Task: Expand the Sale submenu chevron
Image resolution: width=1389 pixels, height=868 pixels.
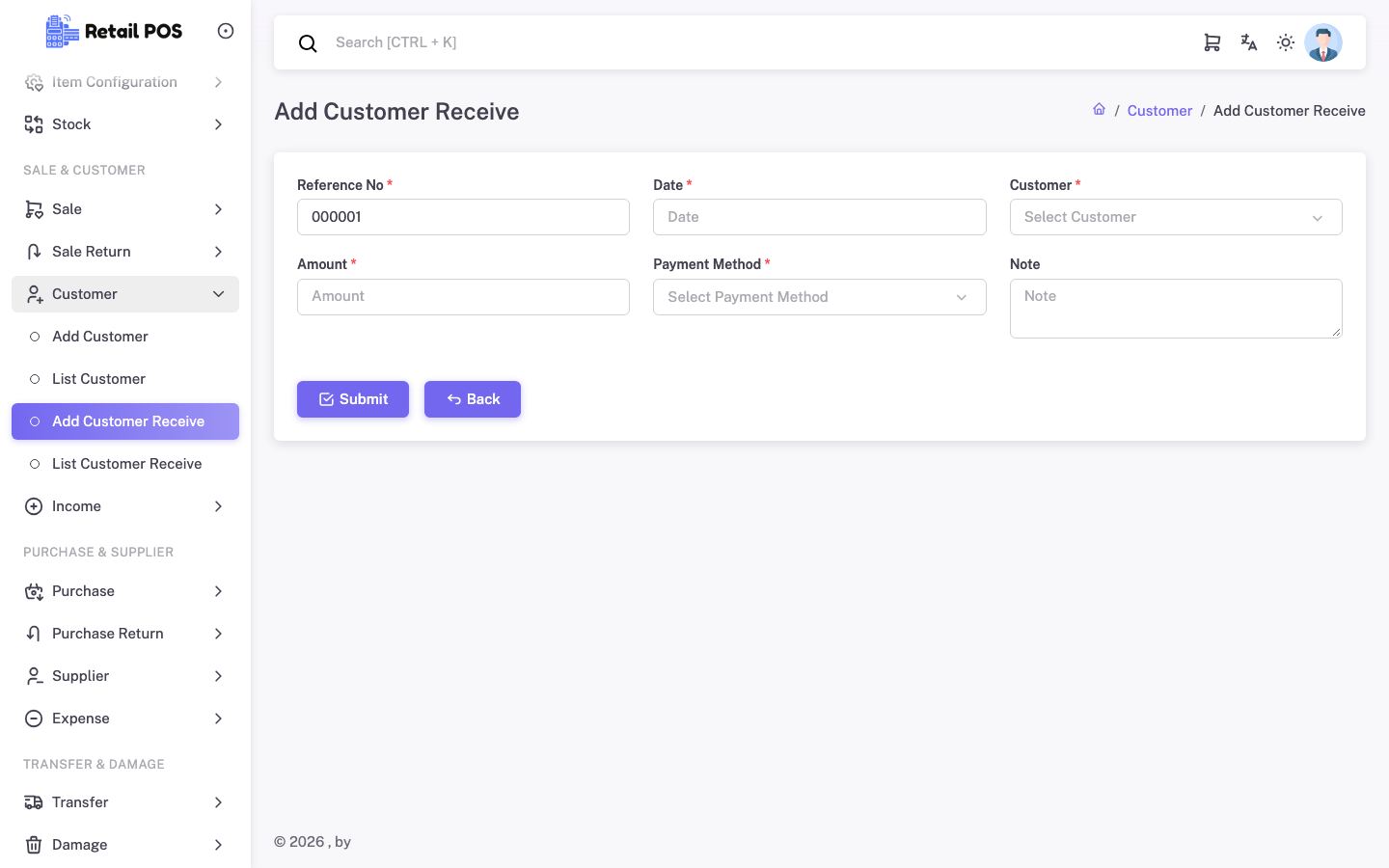Action: click(219, 209)
